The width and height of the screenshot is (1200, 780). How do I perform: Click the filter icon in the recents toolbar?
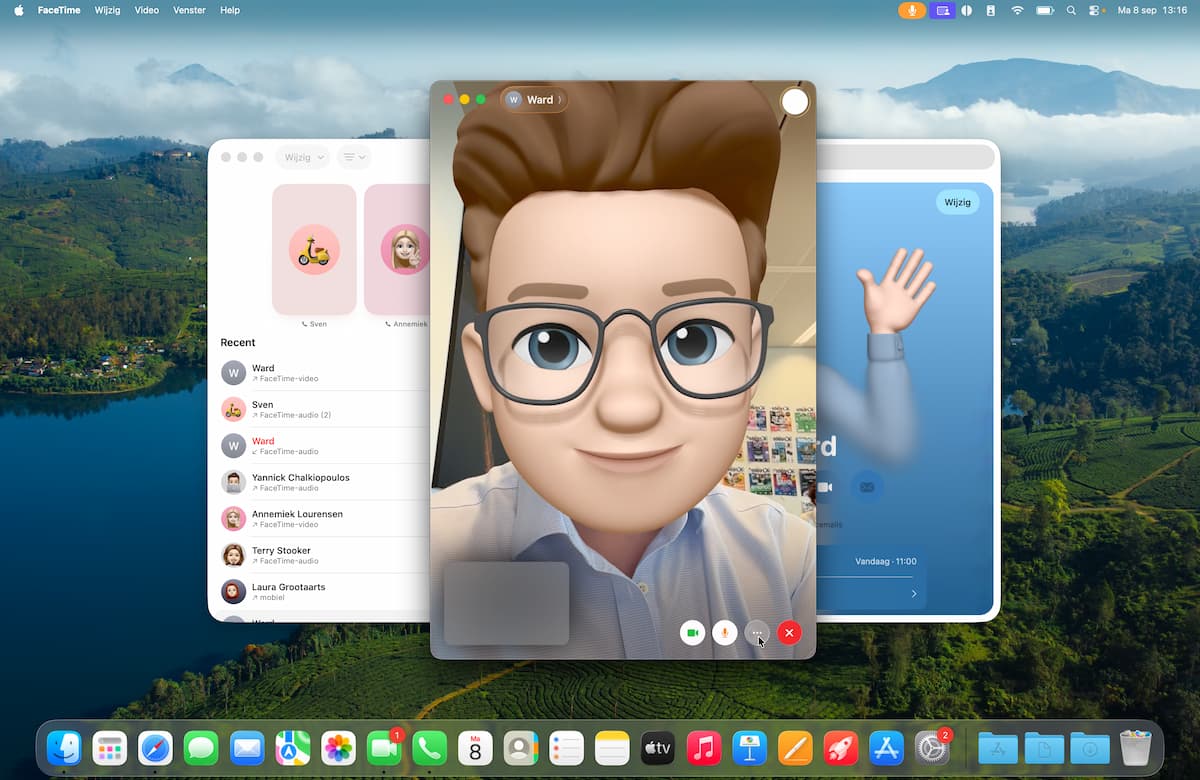click(x=353, y=157)
